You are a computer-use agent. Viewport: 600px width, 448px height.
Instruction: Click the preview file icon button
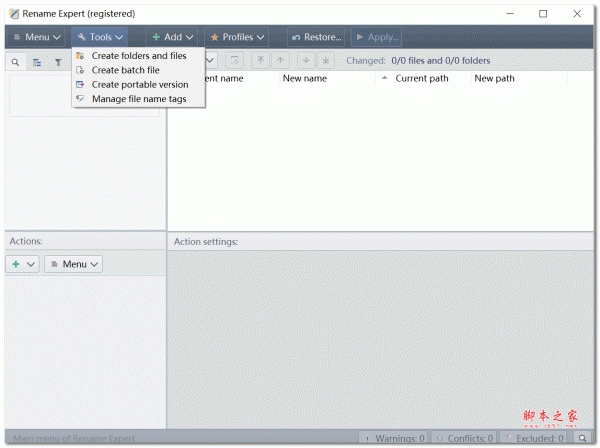pos(235,60)
